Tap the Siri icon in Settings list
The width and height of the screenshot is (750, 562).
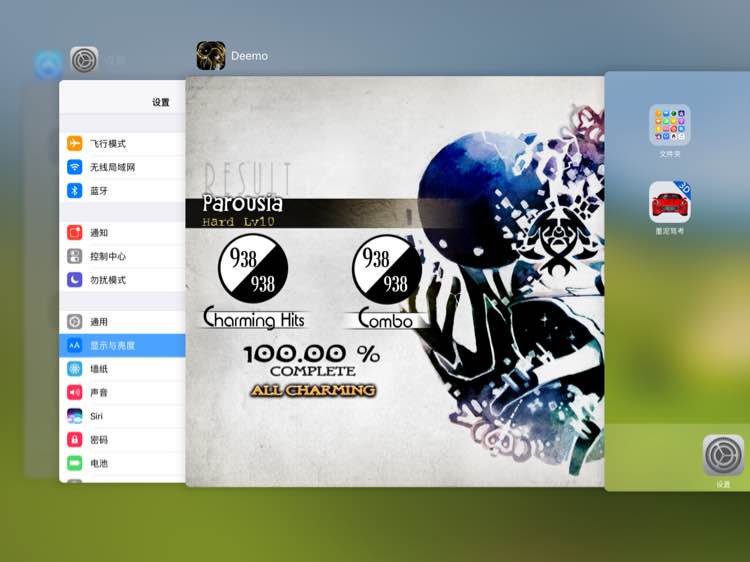pos(75,416)
